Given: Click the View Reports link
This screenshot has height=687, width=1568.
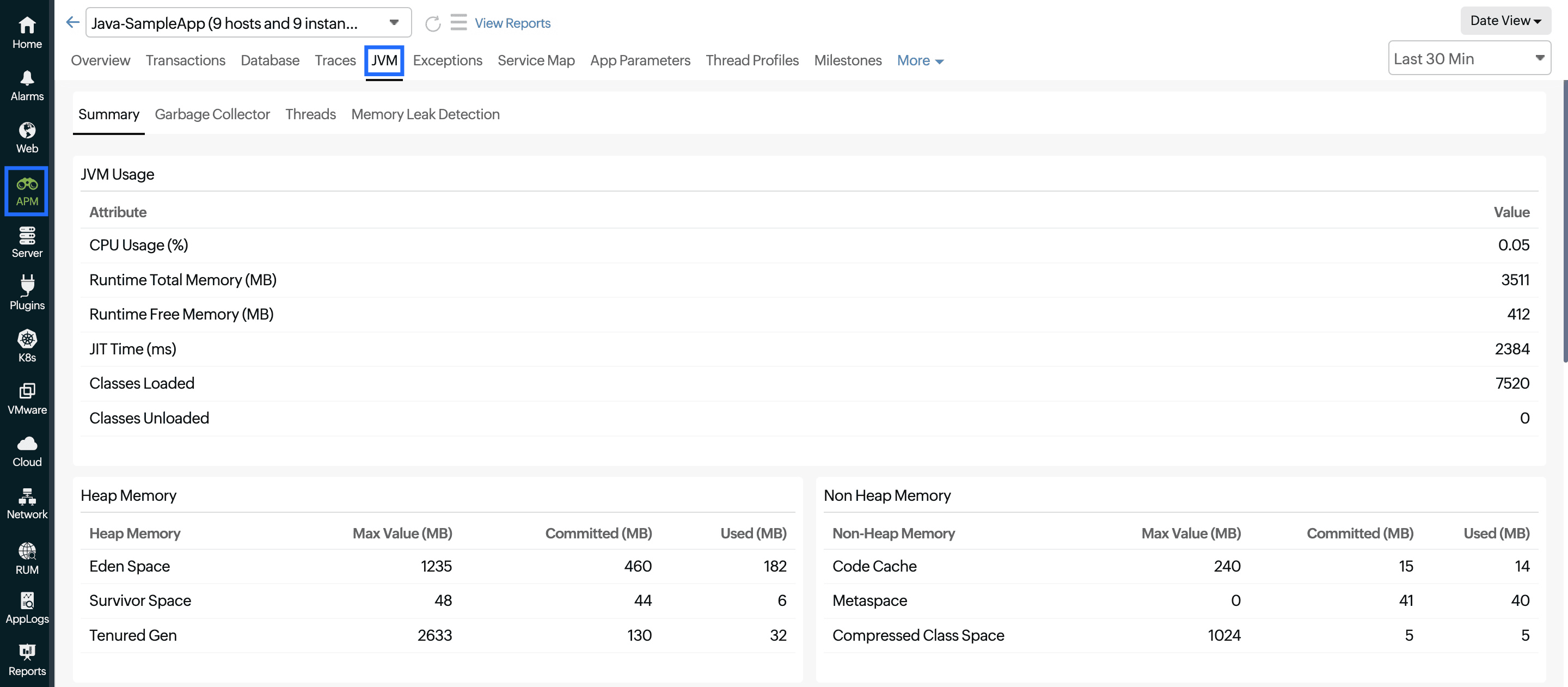Looking at the screenshot, I should 512,23.
